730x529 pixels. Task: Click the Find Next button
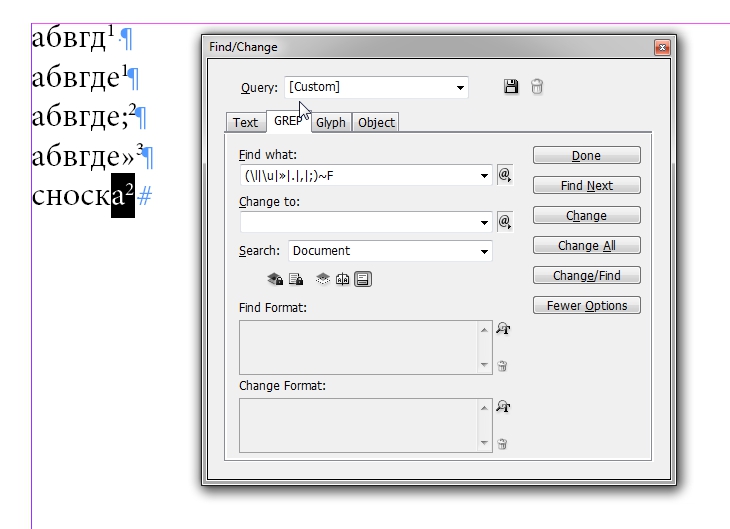click(587, 185)
